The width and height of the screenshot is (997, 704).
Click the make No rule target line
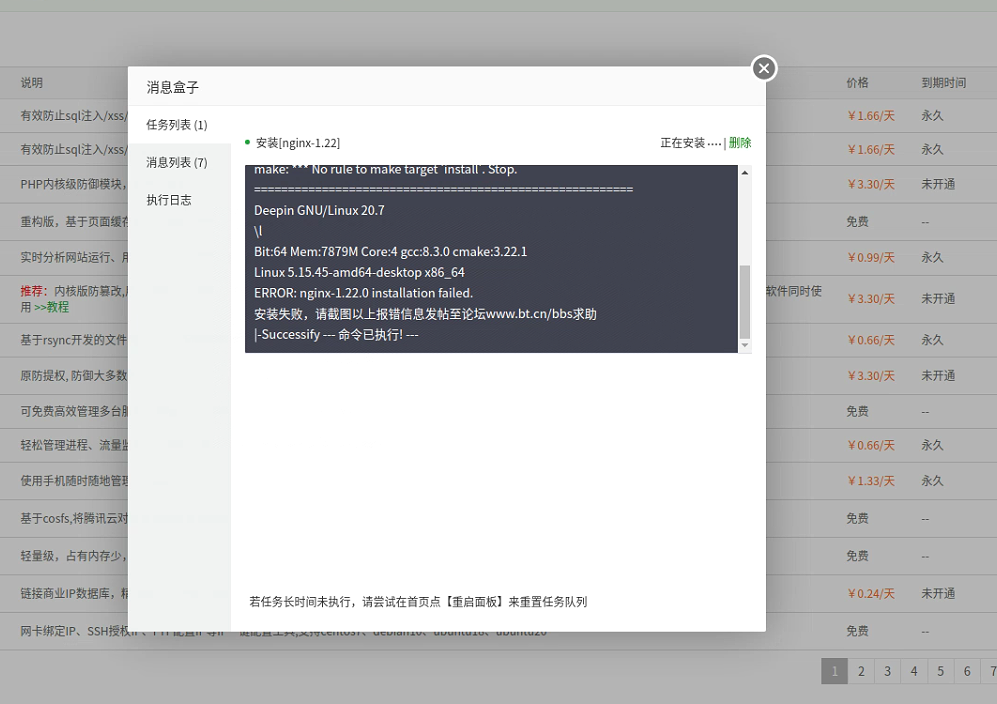point(385,170)
